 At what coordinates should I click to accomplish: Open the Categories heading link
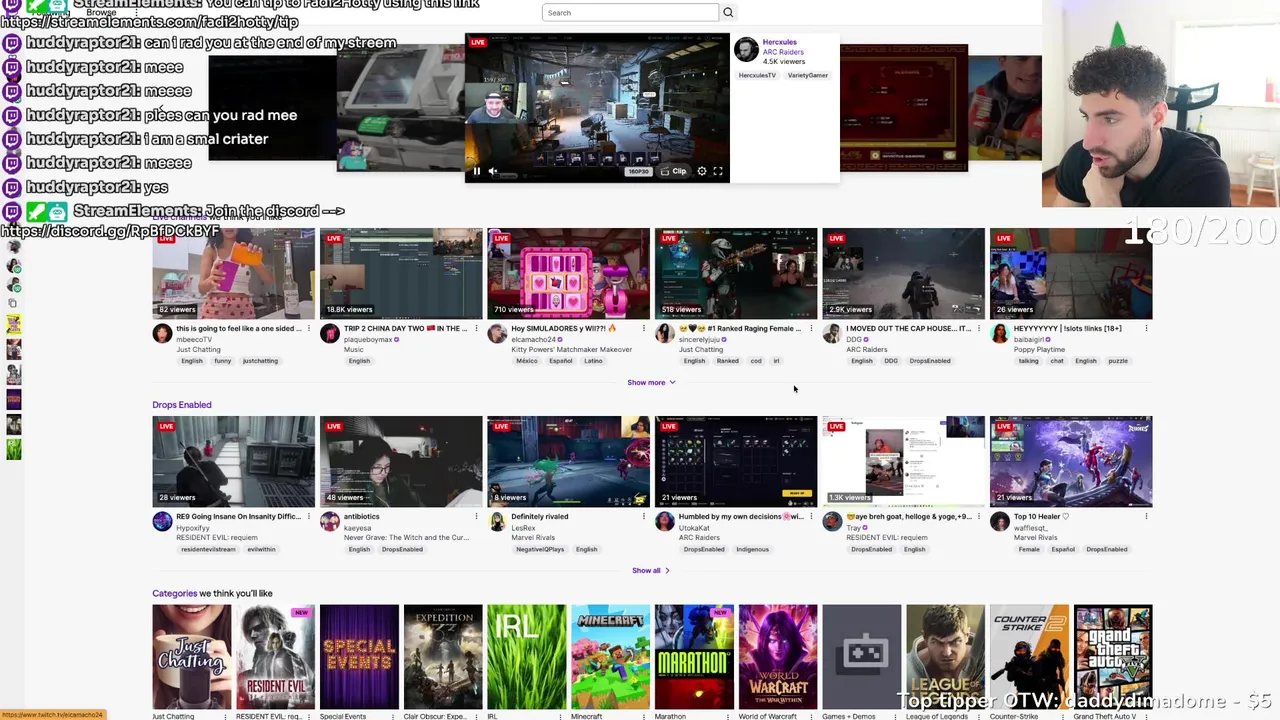pyautogui.click(x=174, y=593)
